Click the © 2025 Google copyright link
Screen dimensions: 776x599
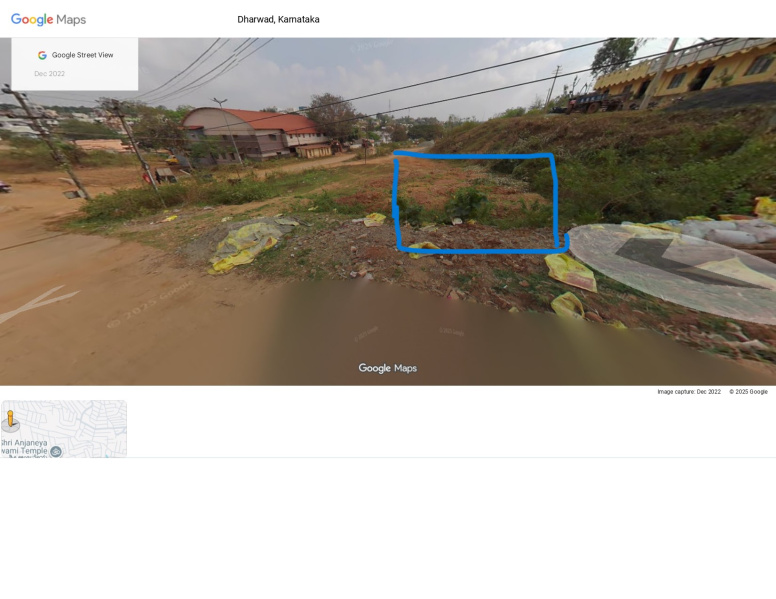748,392
